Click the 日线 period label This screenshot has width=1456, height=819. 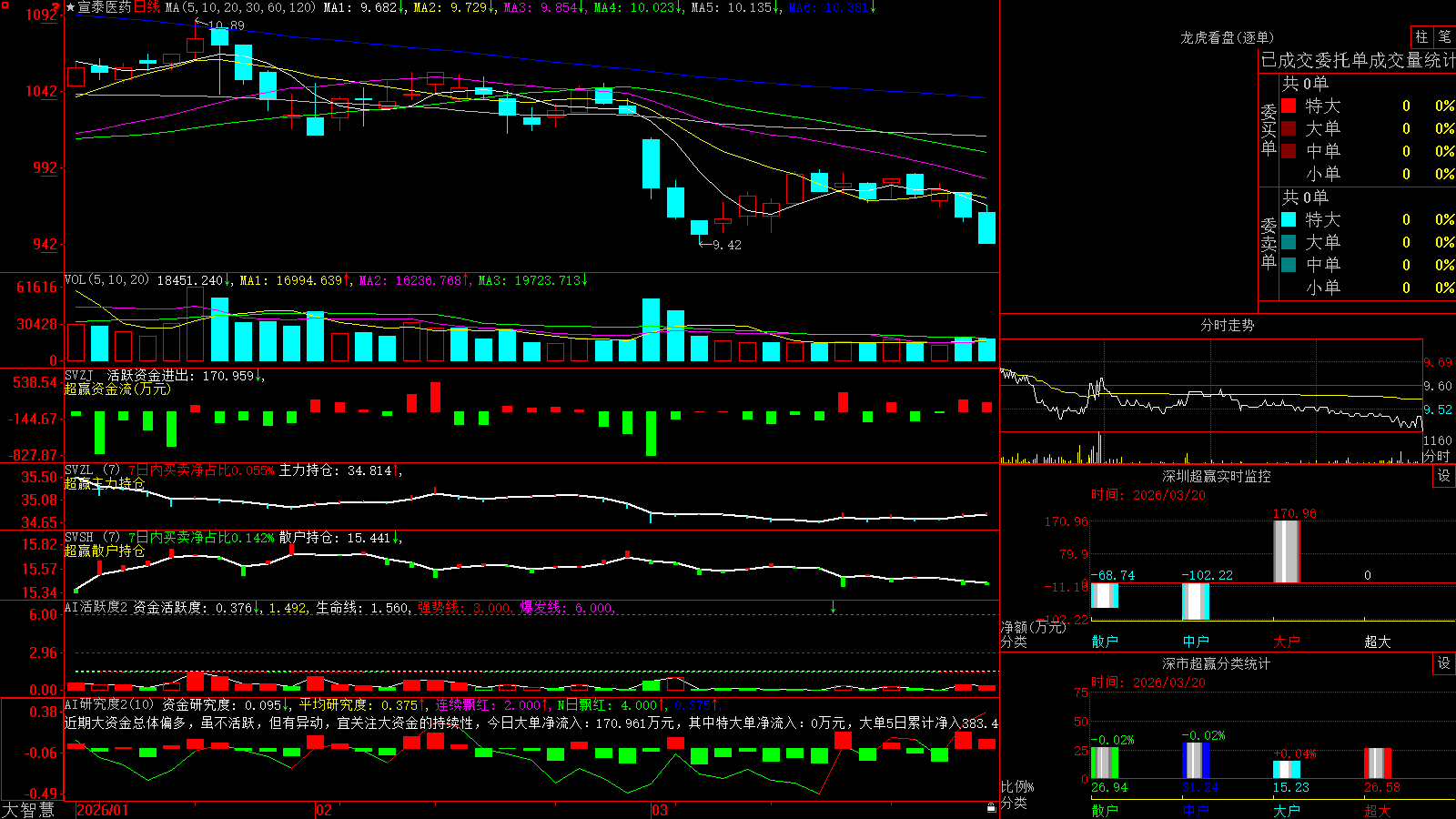tap(147, 7)
